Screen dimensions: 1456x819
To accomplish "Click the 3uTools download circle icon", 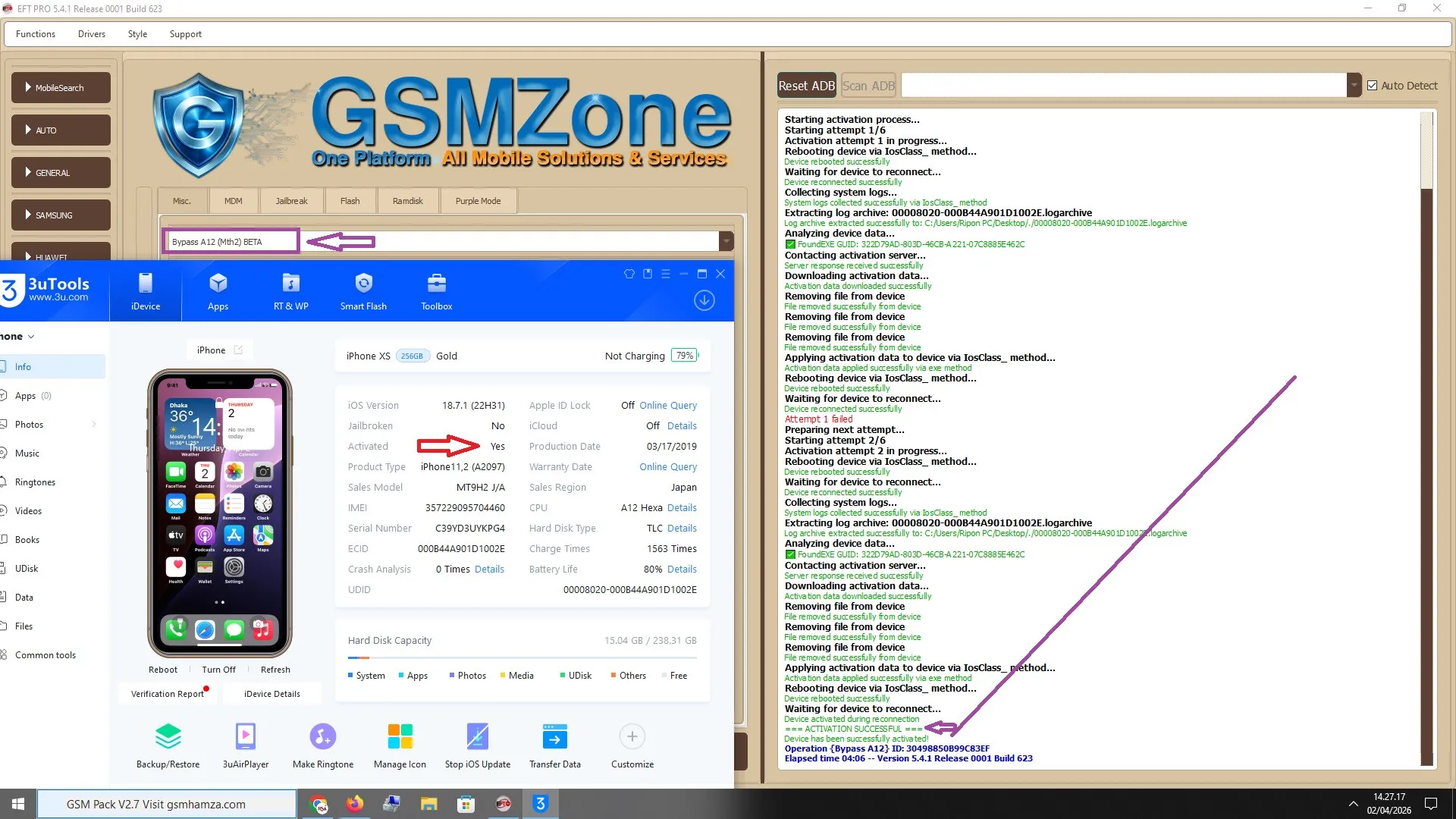I will [704, 300].
